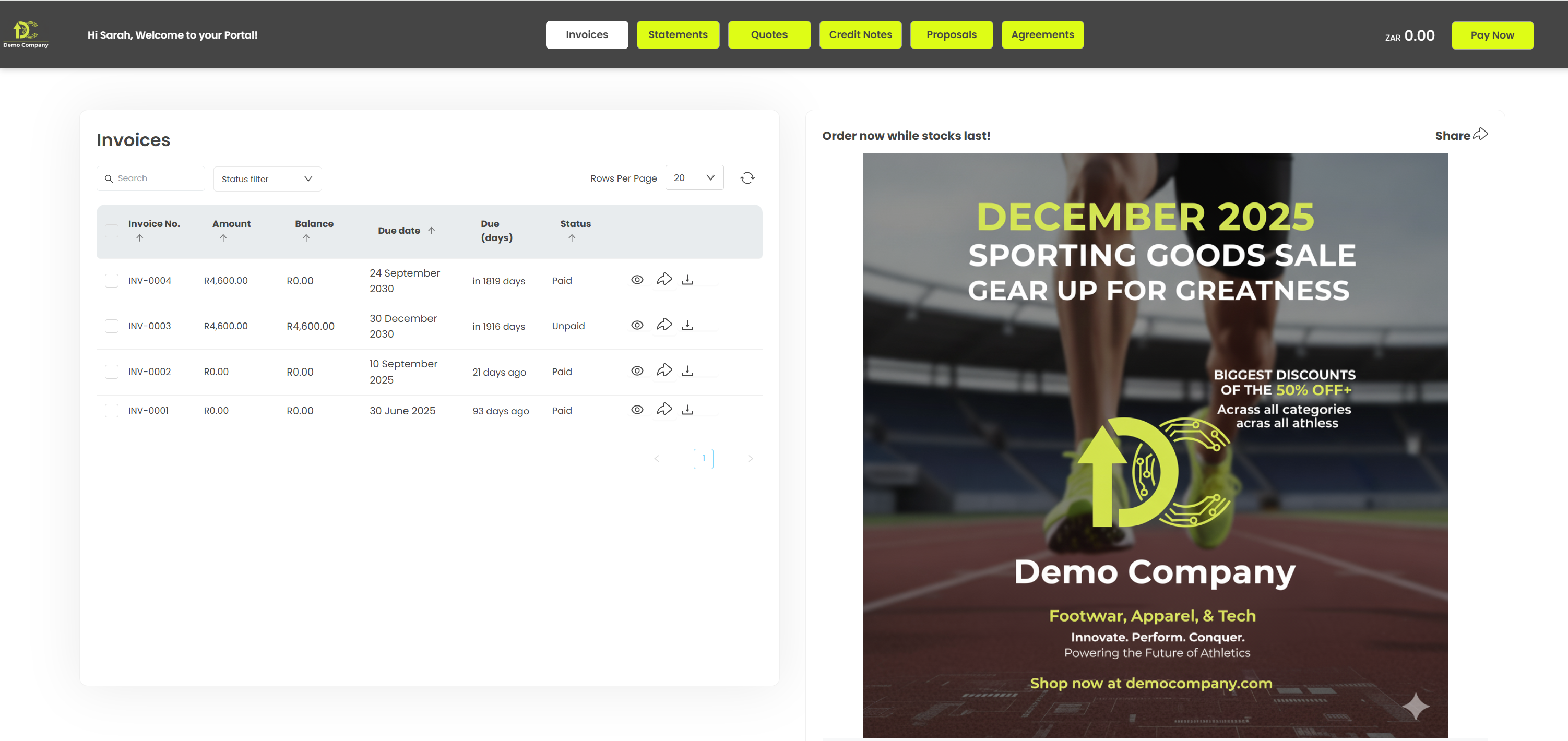Click the refresh invoices icon
This screenshot has height=741, width=1568.
pos(747,177)
